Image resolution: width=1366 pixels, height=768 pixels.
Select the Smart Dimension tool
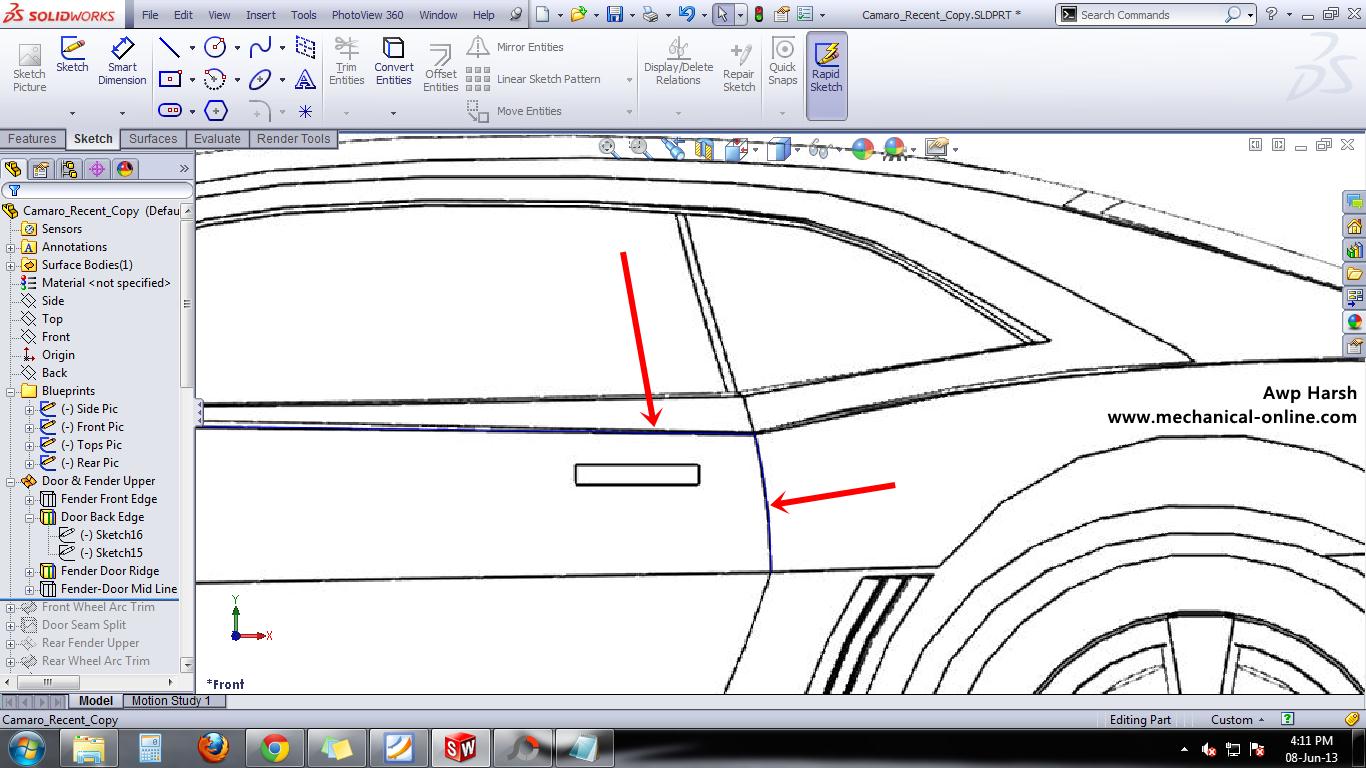tap(122, 62)
